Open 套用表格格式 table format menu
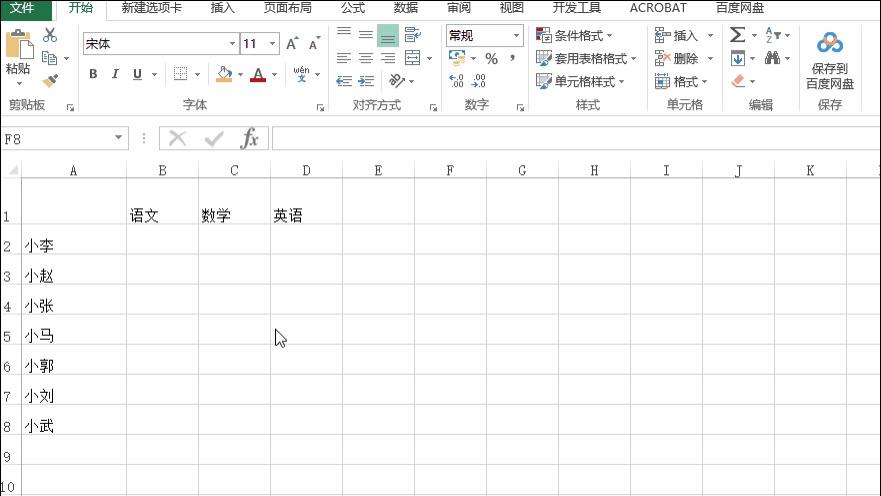This screenshot has height=496, width=881. (586, 58)
